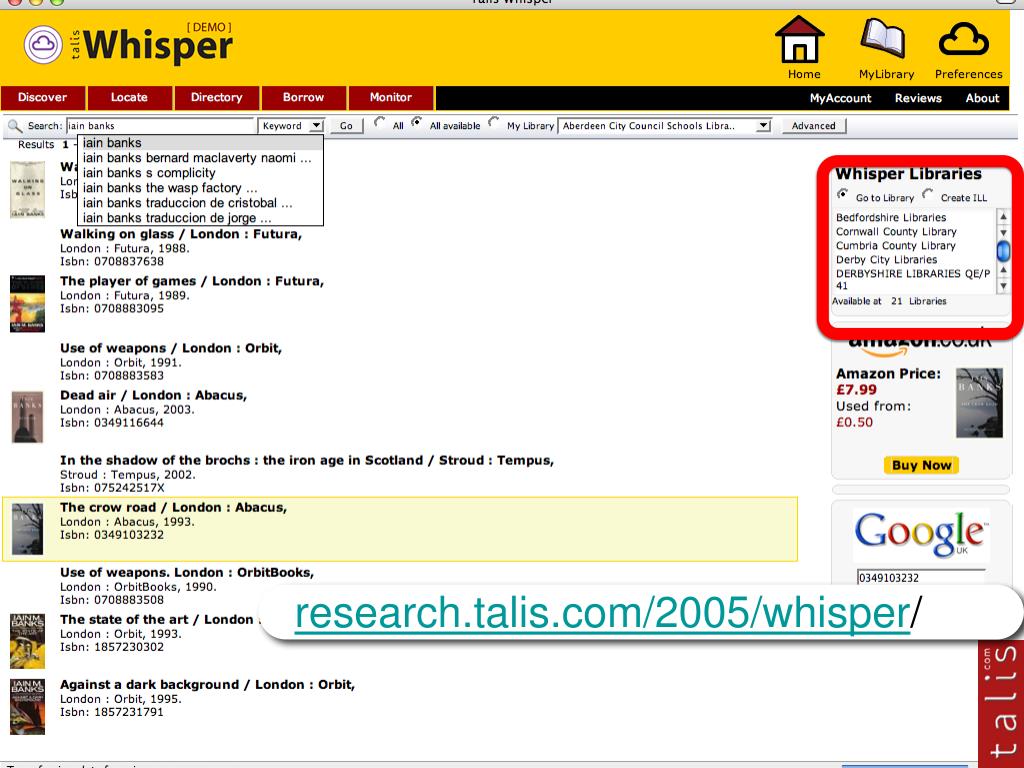Open 'In the shadow of the brochs' title

[x=307, y=460]
